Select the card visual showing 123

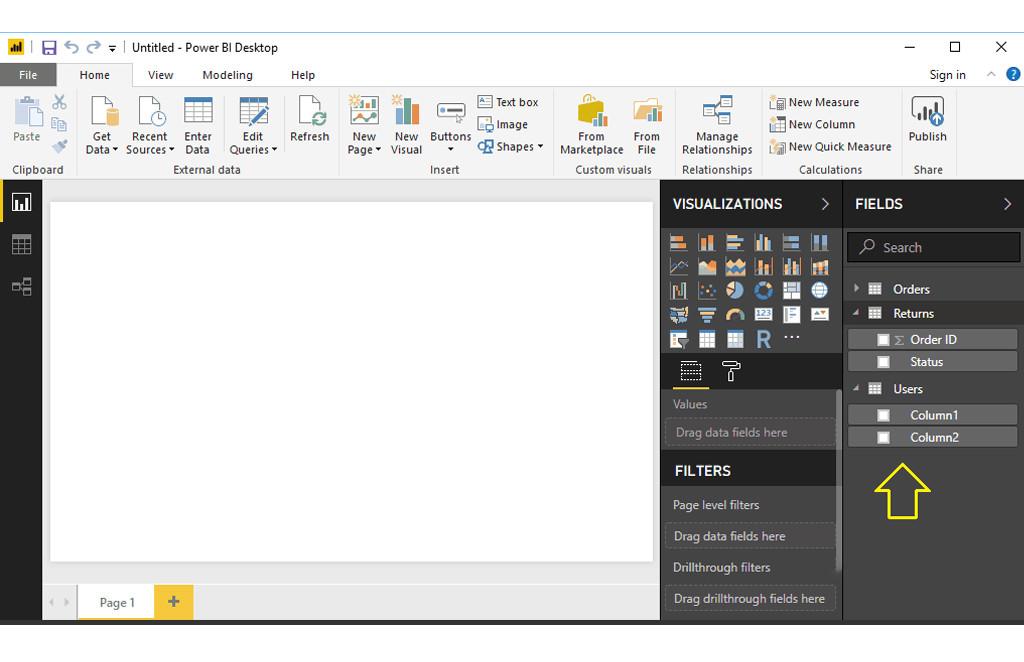[x=763, y=315]
